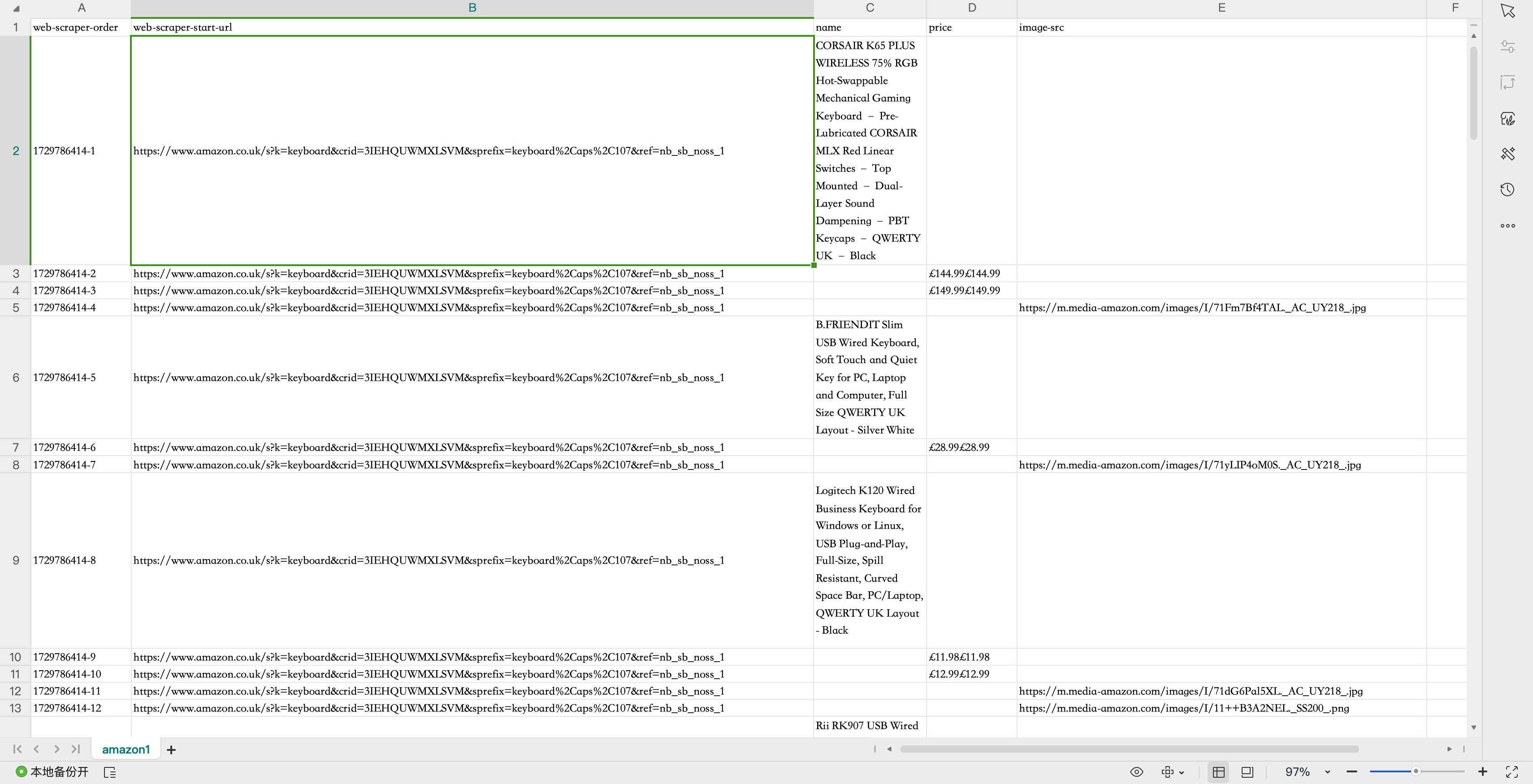Switch to page layout view mode

pyautogui.click(x=1247, y=771)
